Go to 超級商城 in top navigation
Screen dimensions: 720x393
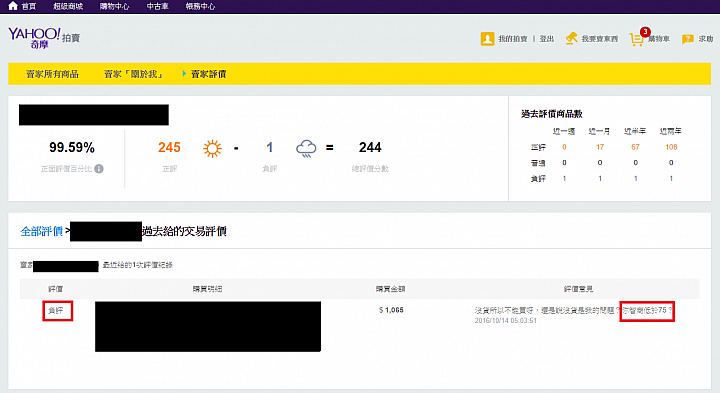(x=68, y=6)
